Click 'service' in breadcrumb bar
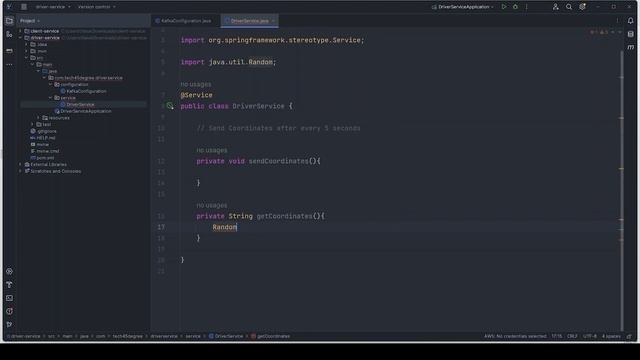 point(193,336)
